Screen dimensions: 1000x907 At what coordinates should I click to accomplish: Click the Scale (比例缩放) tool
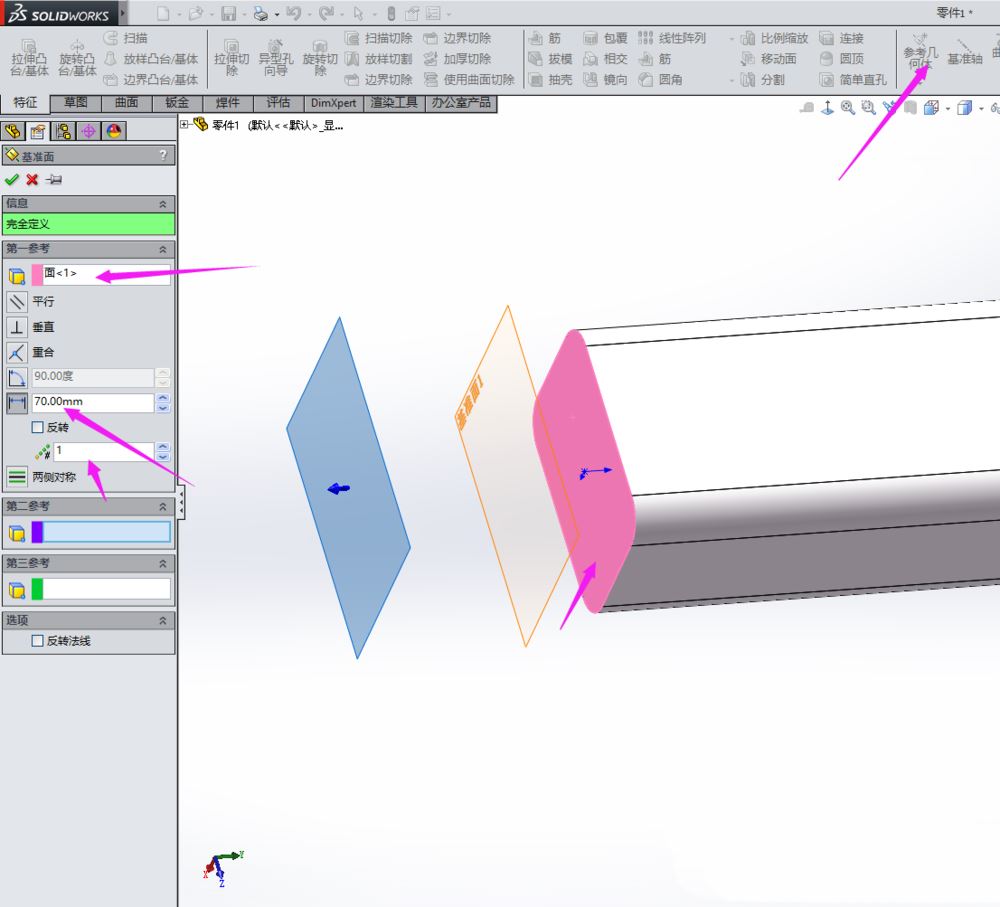(x=774, y=38)
